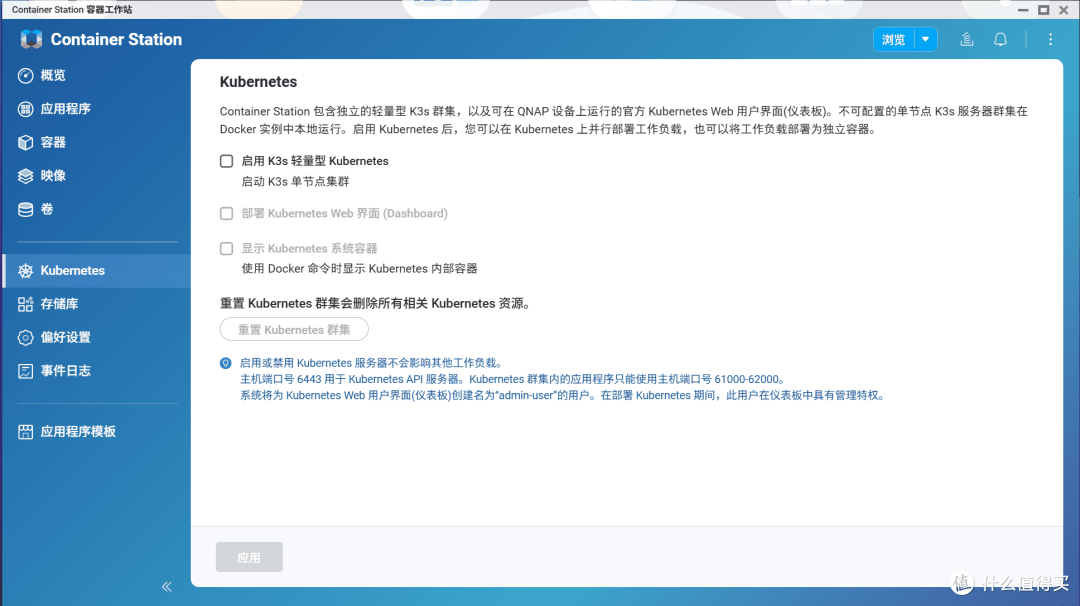This screenshot has height=606, width=1080.
Task: Expand the 浏览 dropdown arrow
Action: point(926,39)
